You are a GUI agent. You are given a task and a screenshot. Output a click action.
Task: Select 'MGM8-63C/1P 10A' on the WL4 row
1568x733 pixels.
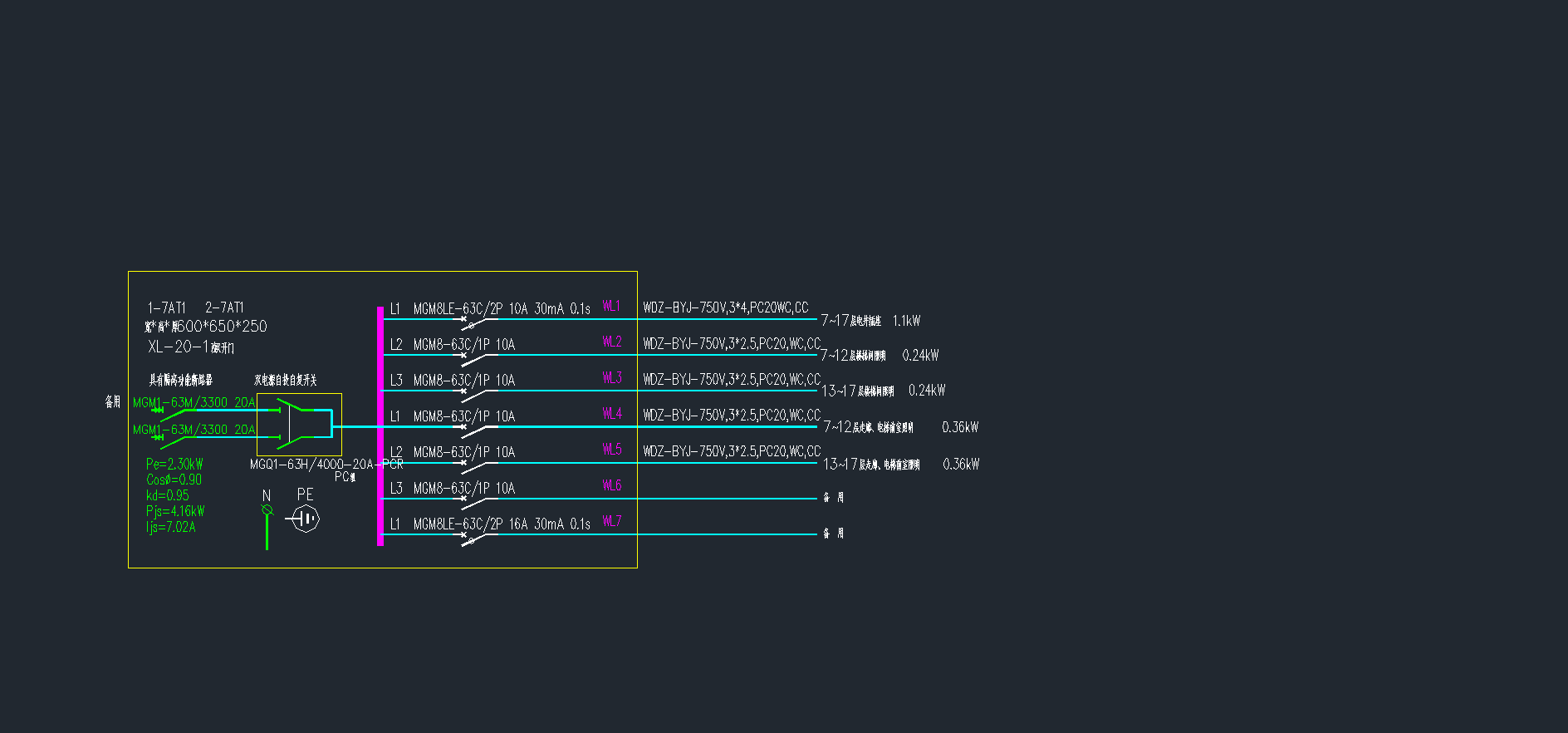pyautogui.click(x=464, y=416)
